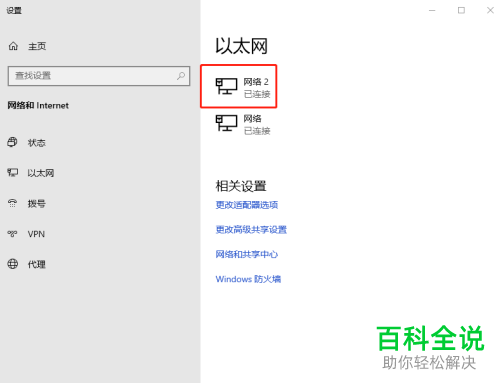Focus the 查找设置 search field
The height and width of the screenshot is (383, 500).
coord(99,76)
